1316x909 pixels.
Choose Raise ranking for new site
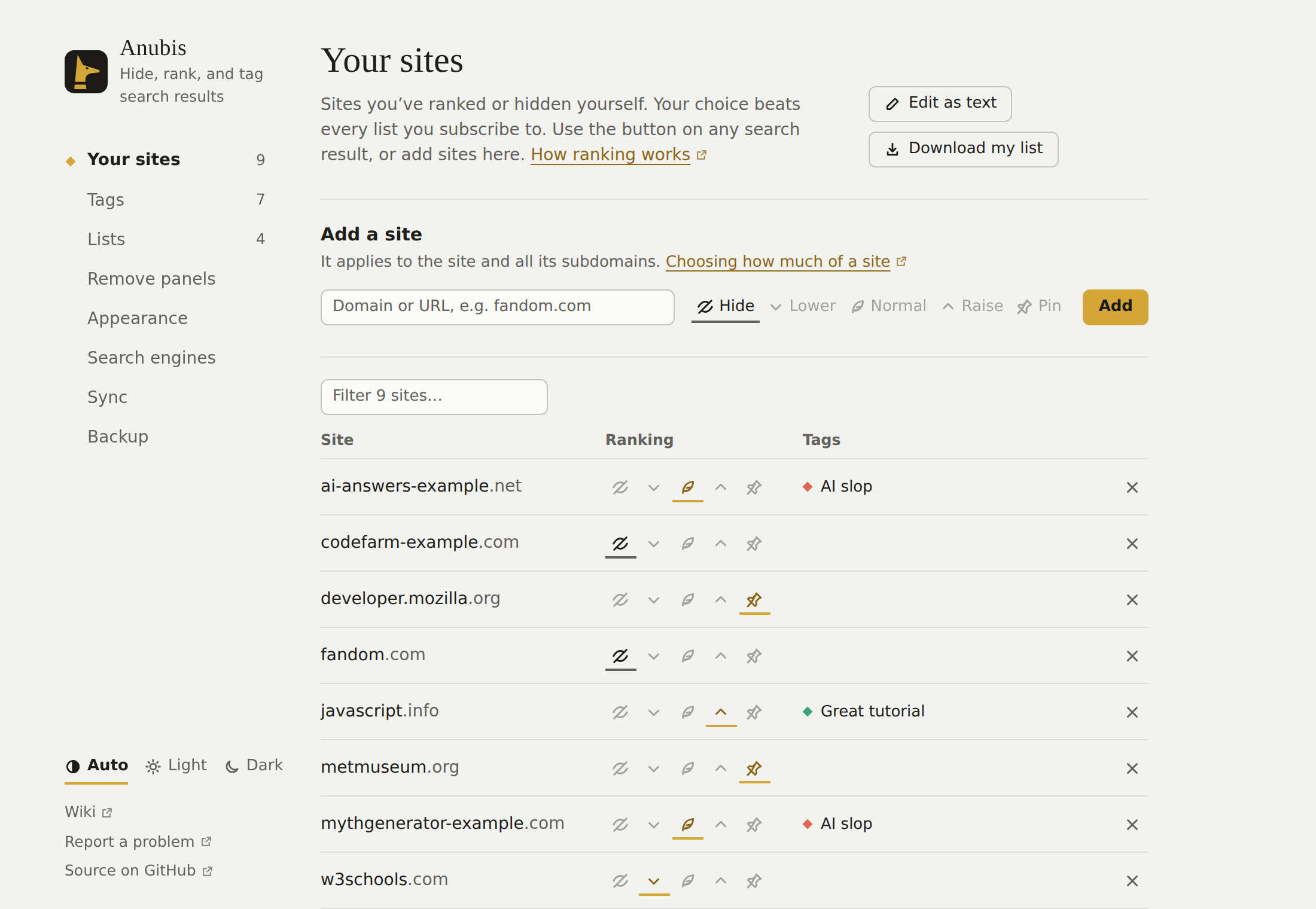(973, 306)
